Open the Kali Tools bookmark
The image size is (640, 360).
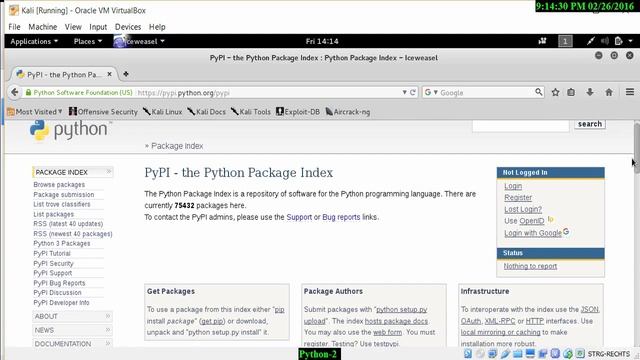[x=251, y=111]
